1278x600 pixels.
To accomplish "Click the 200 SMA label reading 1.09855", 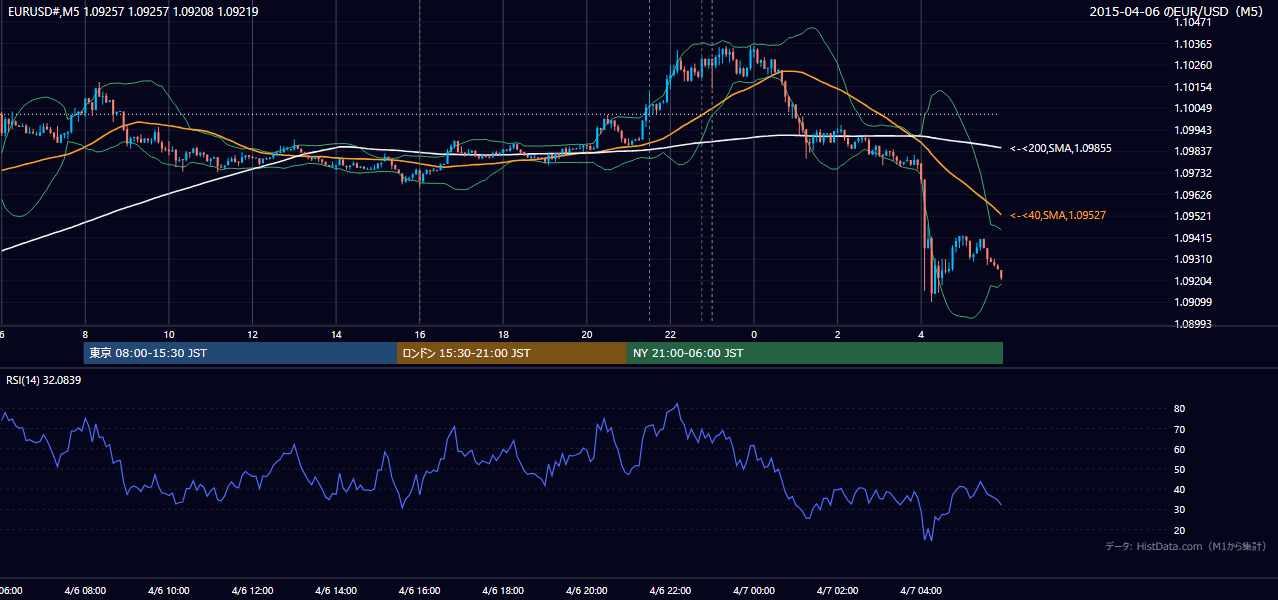I will [x=1061, y=148].
